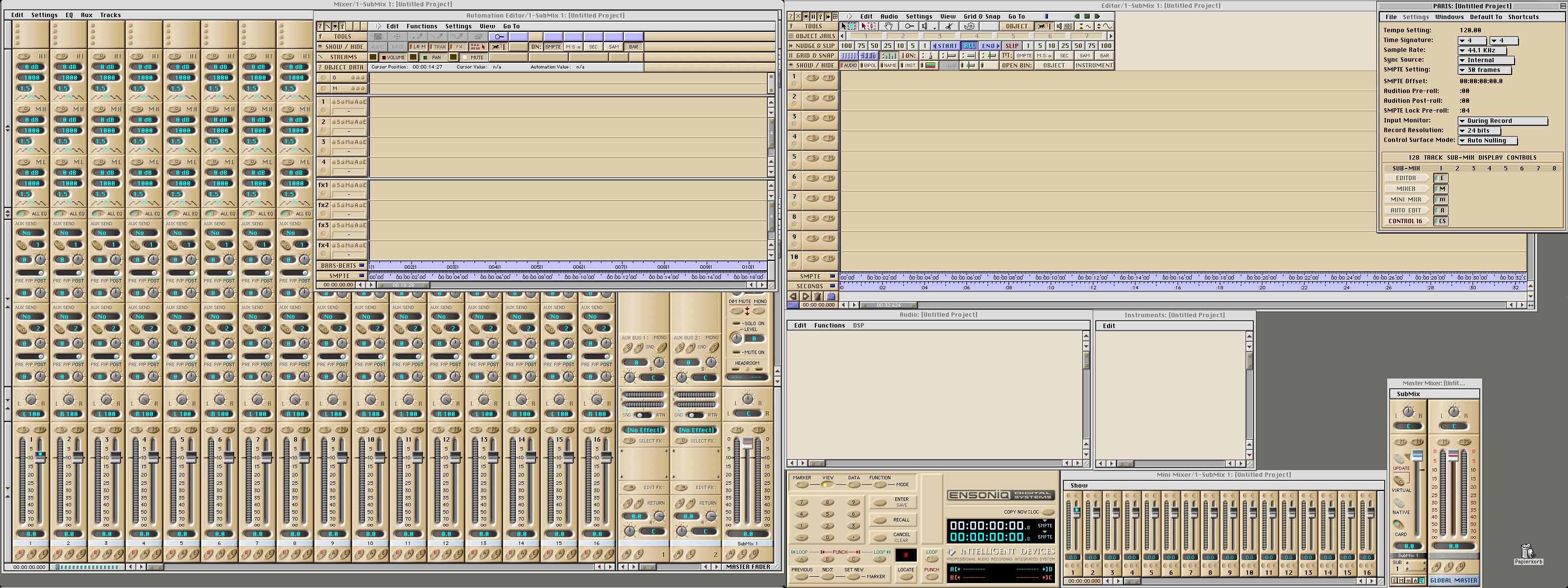Click the color bars icon in Show/Hide row

(931, 65)
